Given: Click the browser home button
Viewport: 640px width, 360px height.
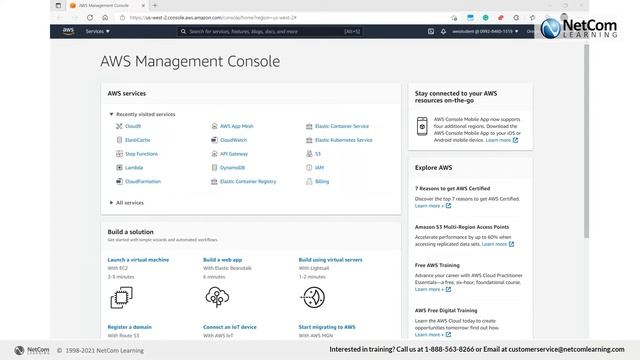Looking at the screenshot, I should (x=105, y=18).
